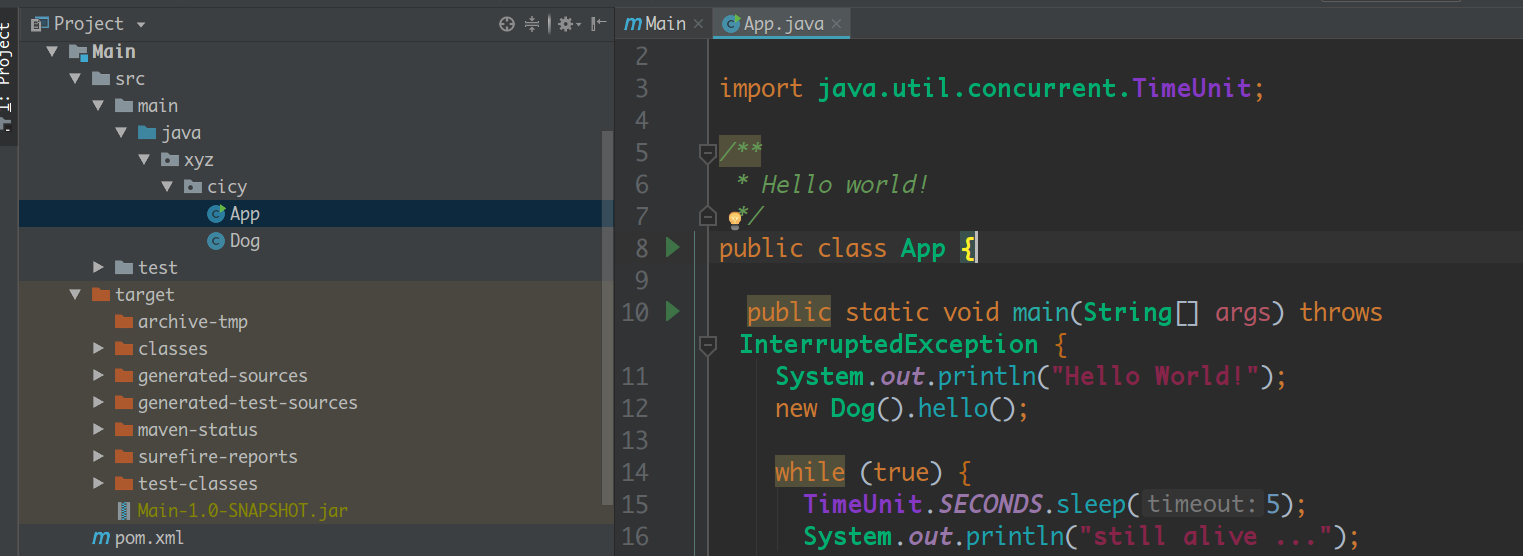Click the Project panel vertical scrollbar
The image size is (1523, 556).
(x=607, y=317)
